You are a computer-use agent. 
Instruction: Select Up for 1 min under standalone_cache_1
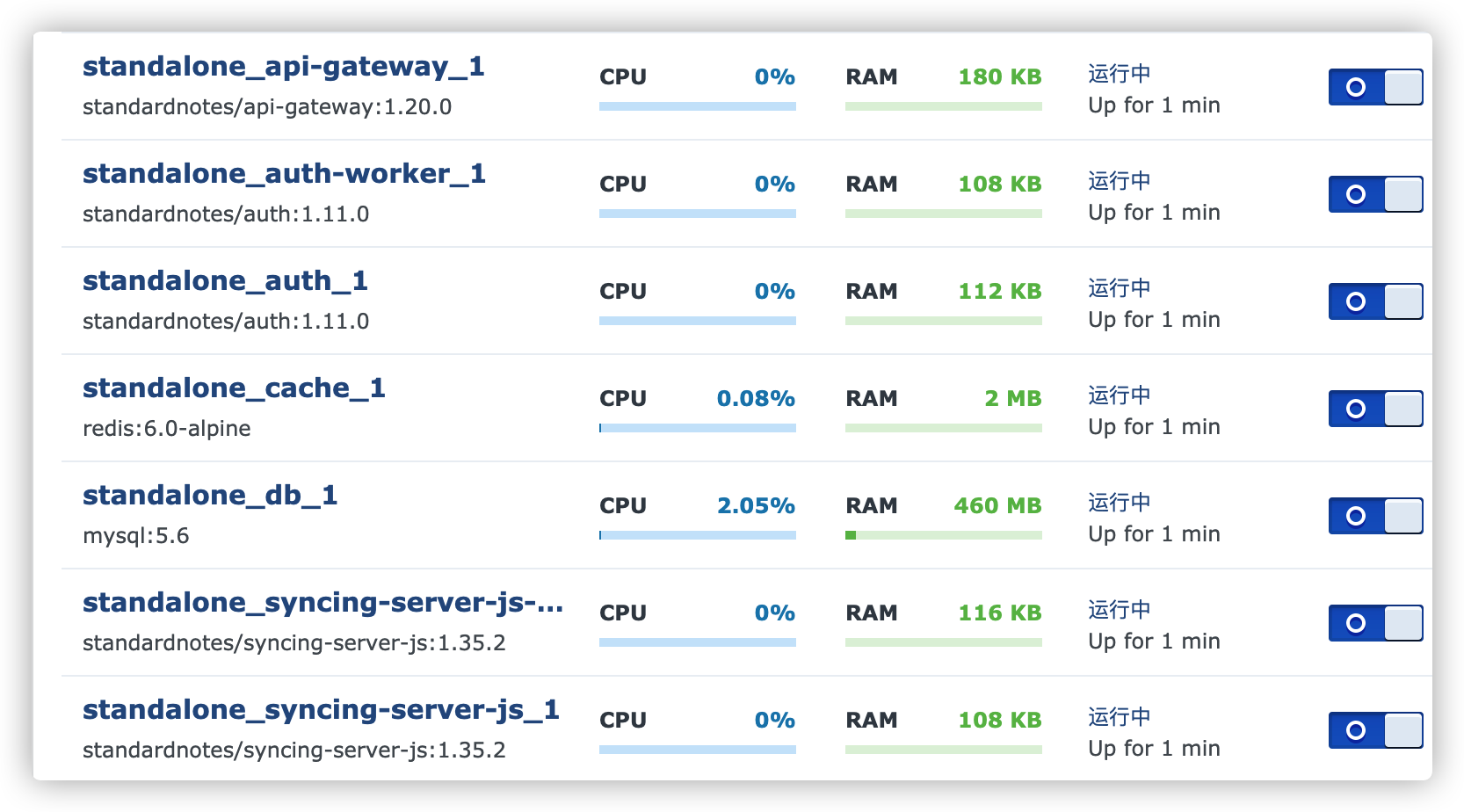coord(1154,427)
